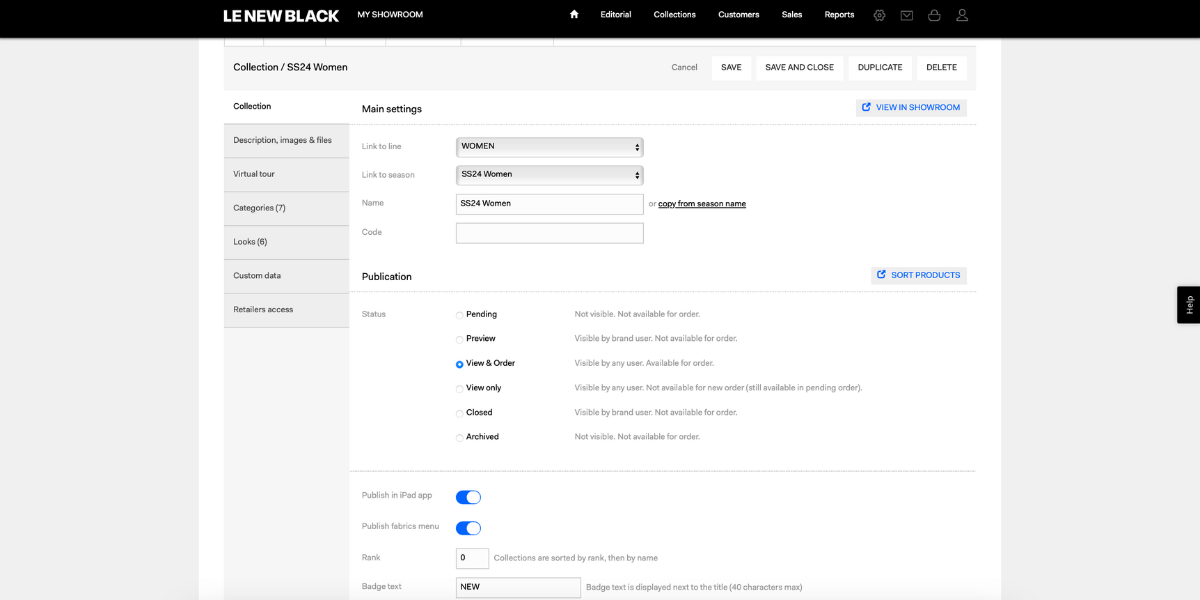Open the Retailers access sidebar tab

[286, 310]
